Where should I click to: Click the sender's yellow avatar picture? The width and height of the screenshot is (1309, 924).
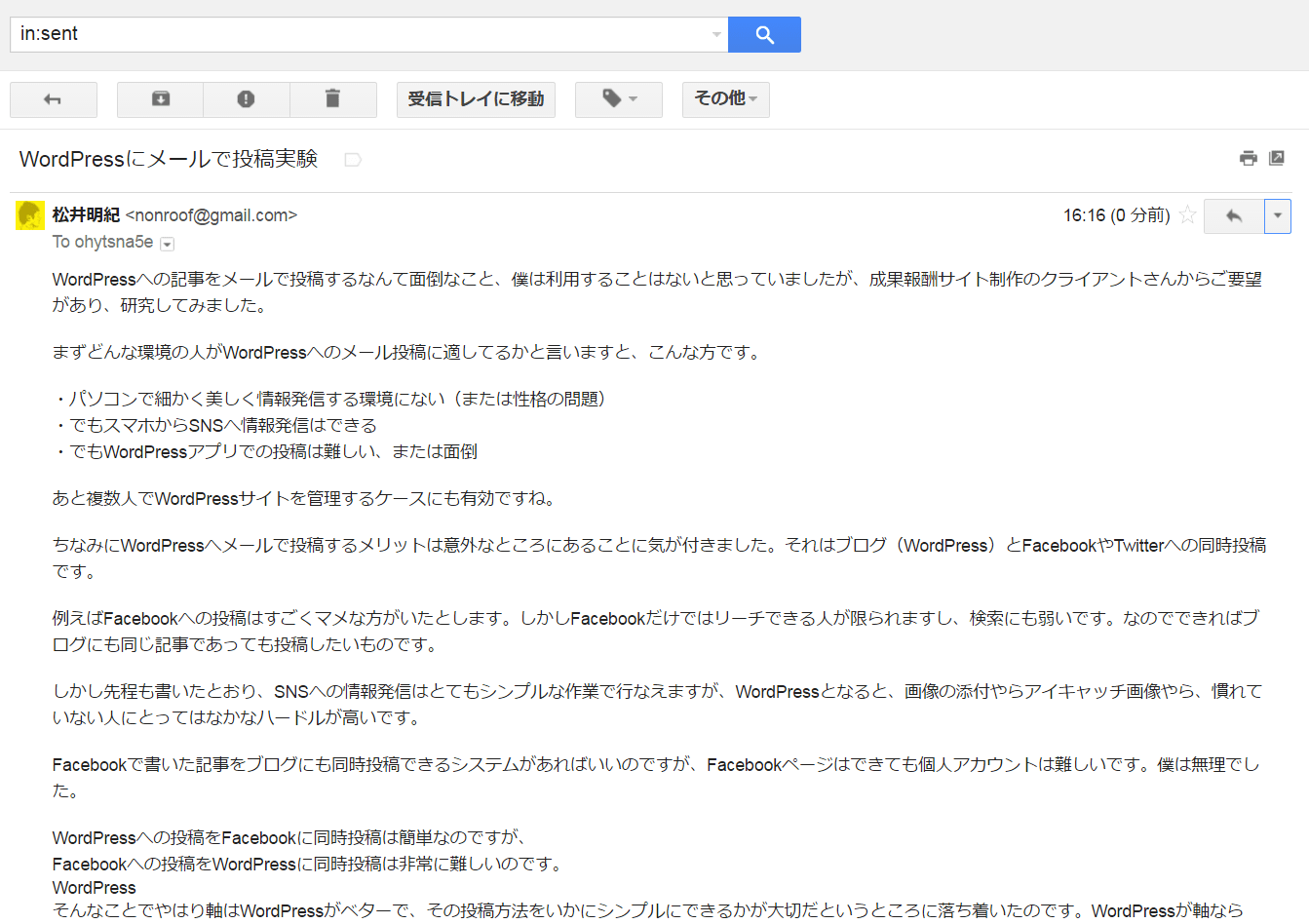coord(30,215)
